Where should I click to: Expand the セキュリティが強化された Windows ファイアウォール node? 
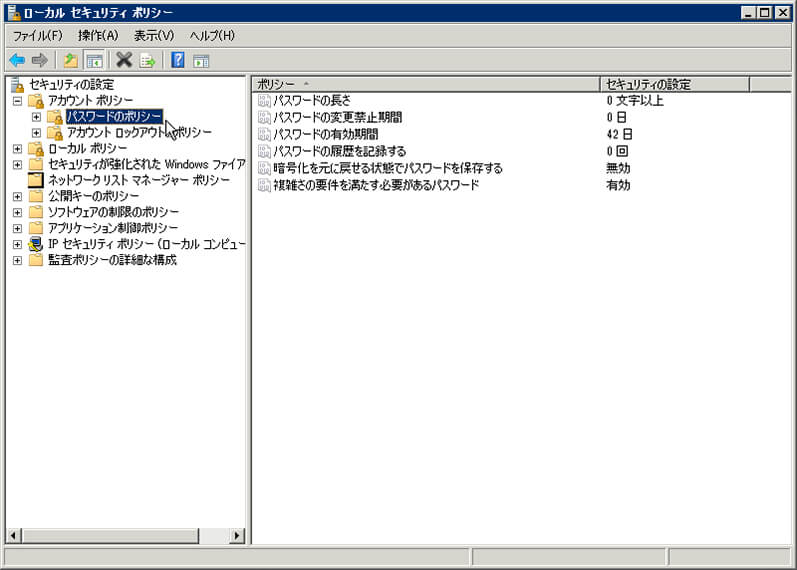[17, 165]
